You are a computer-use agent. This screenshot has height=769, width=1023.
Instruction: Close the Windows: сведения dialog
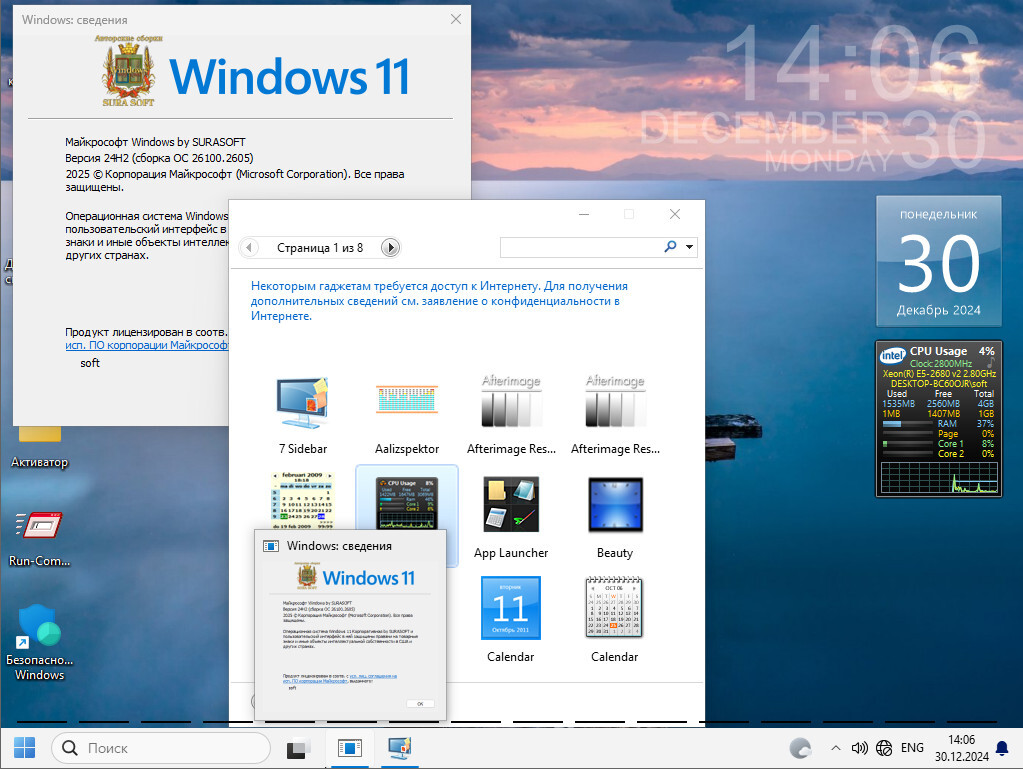(456, 19)
